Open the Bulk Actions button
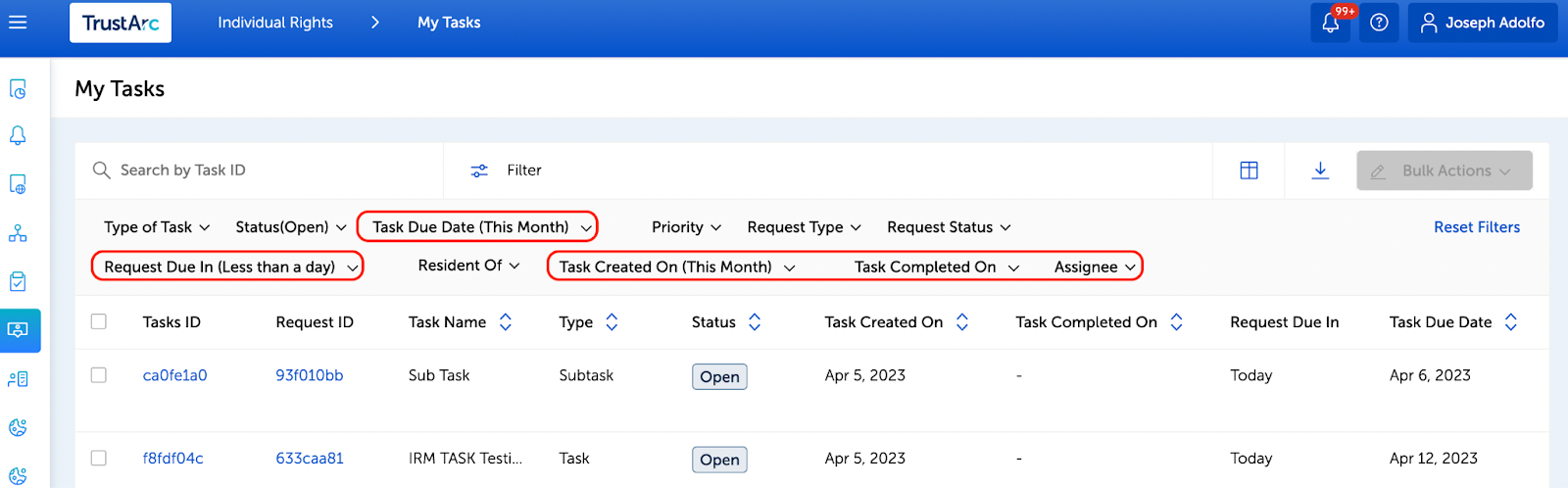Image resolution: width=1568 pixels, height=488 pixels. coord(1445,171)
